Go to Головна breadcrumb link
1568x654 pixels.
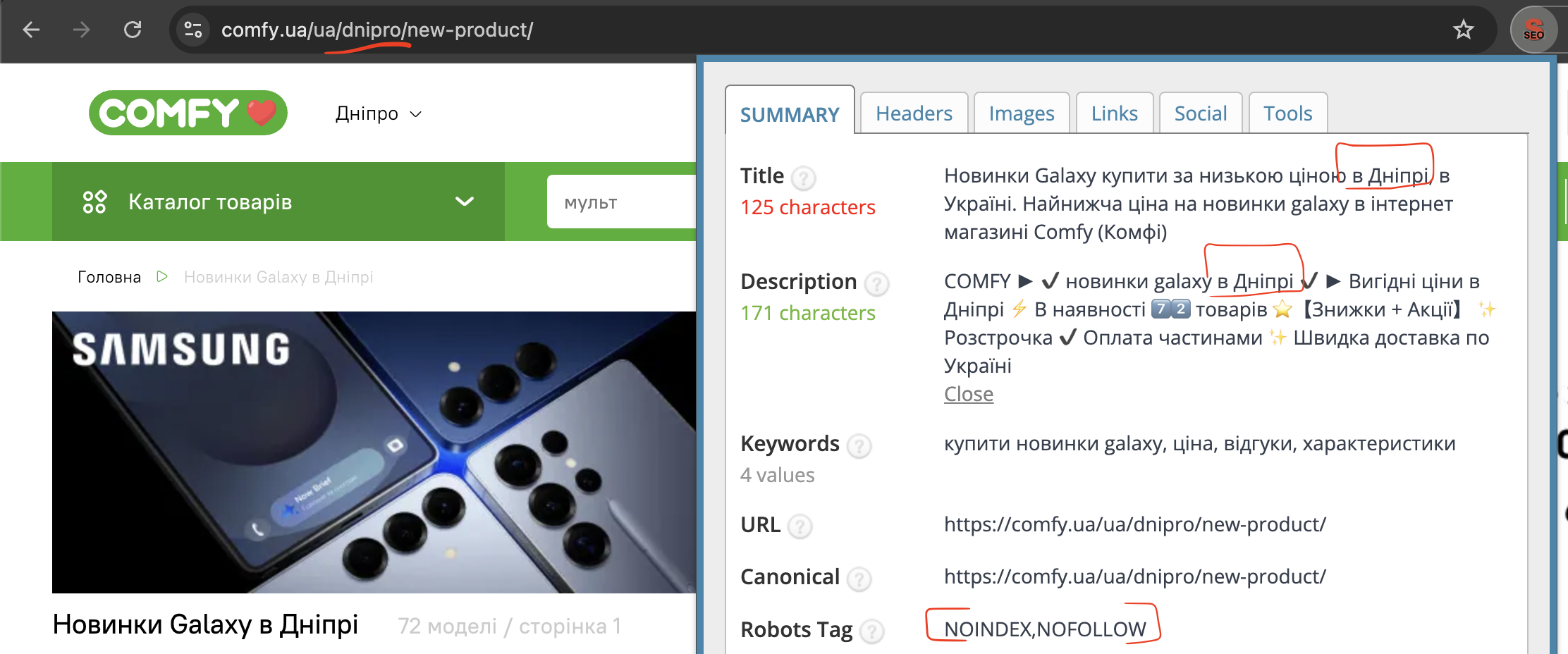pos(109,277)
